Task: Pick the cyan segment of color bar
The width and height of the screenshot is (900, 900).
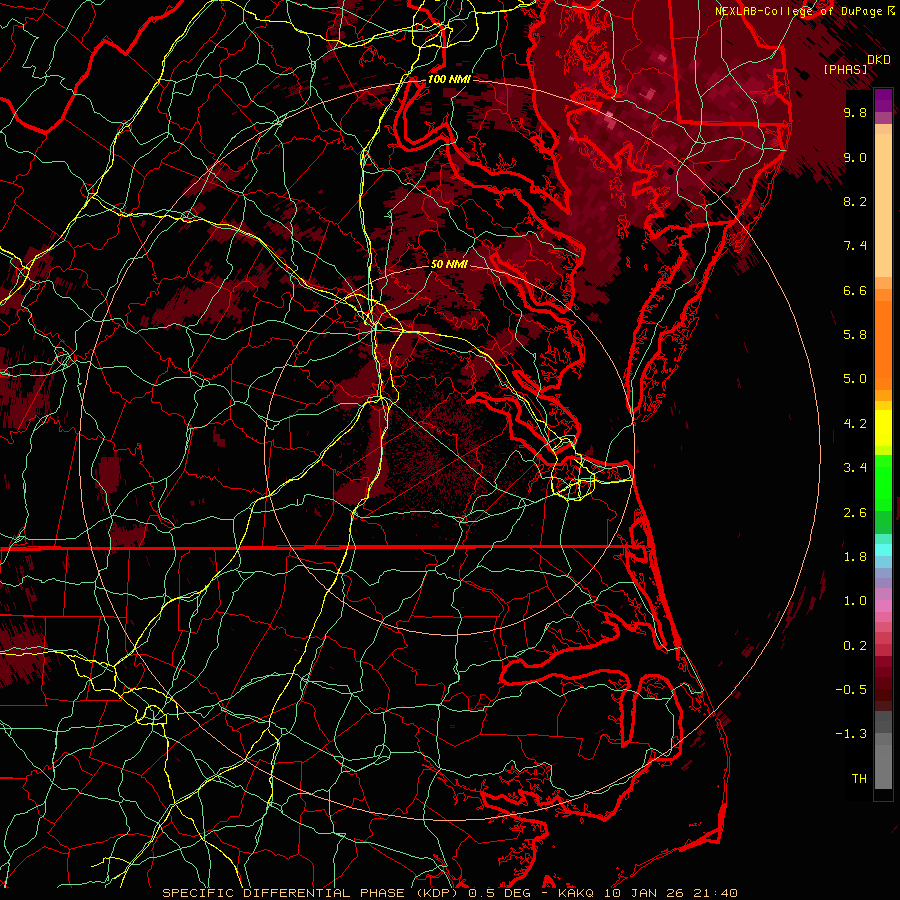Action: [x=883, y=550]
